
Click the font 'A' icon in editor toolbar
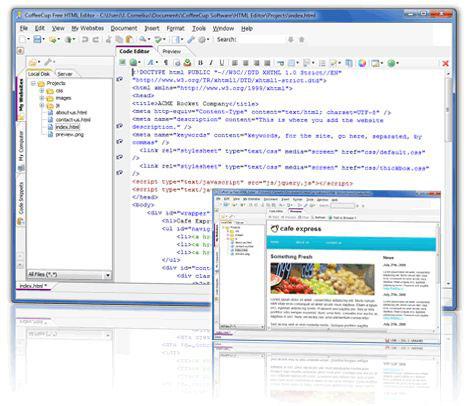pos(150,62)
